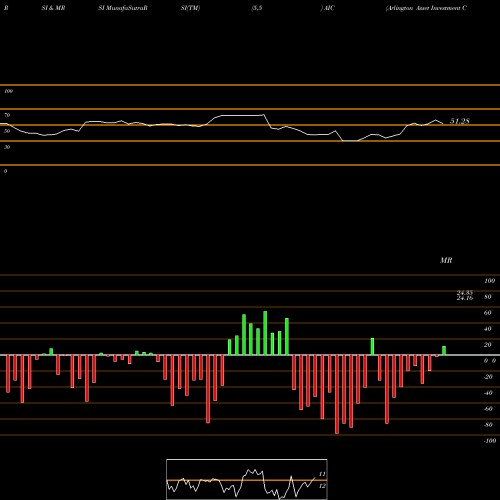
Task: Select the last green bar at right end
Action: pyautogui.click(x=444, y=351)
